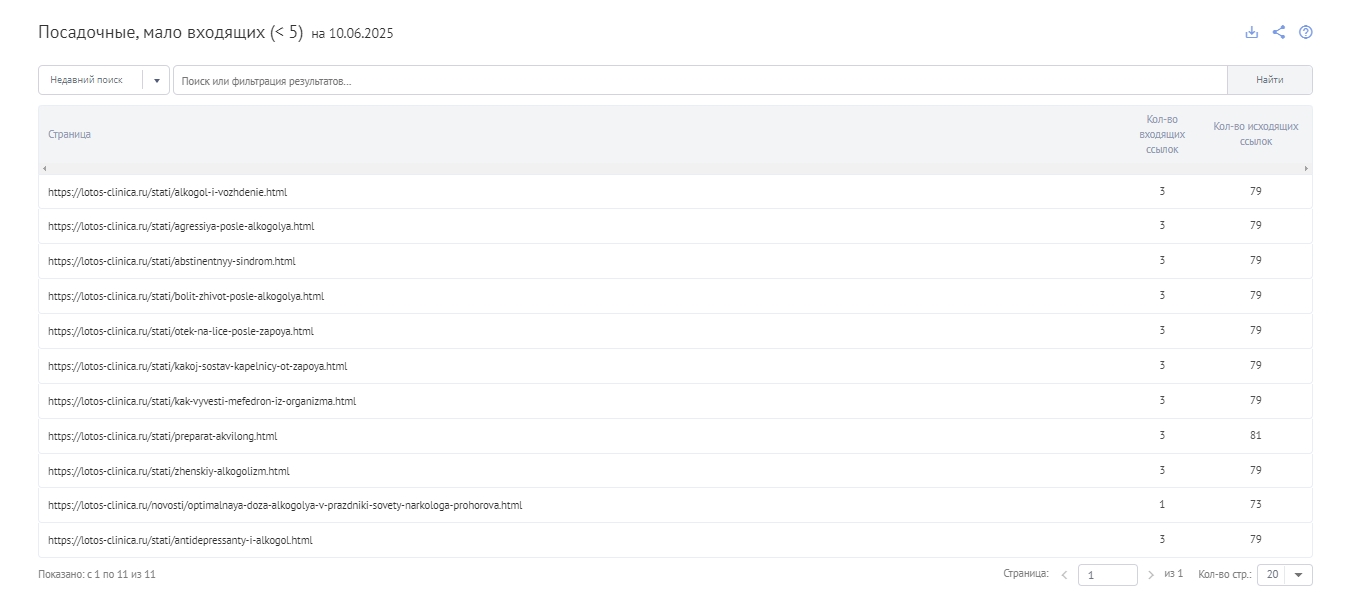
Task: Click outgoing links value 73
Action: pyautogui.click(x=1256, y=505)
